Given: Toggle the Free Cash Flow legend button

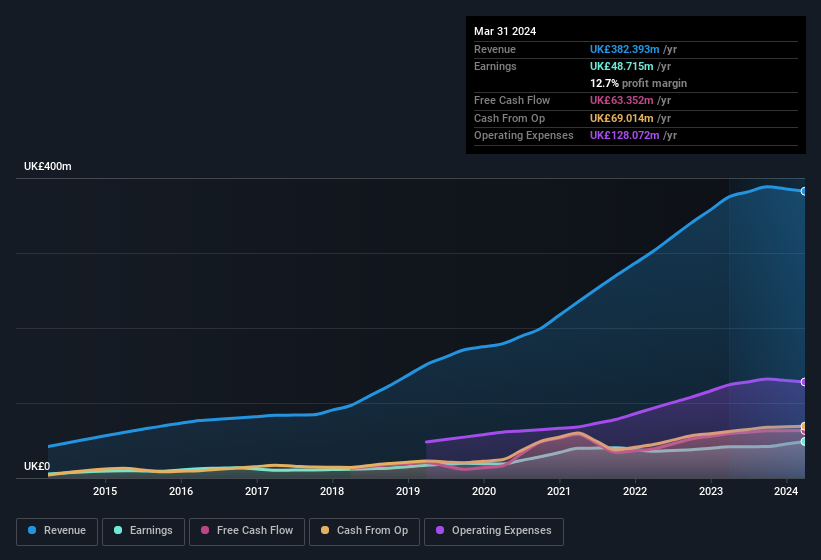Looking at the screenshot, I should click(x=247, y=531).
